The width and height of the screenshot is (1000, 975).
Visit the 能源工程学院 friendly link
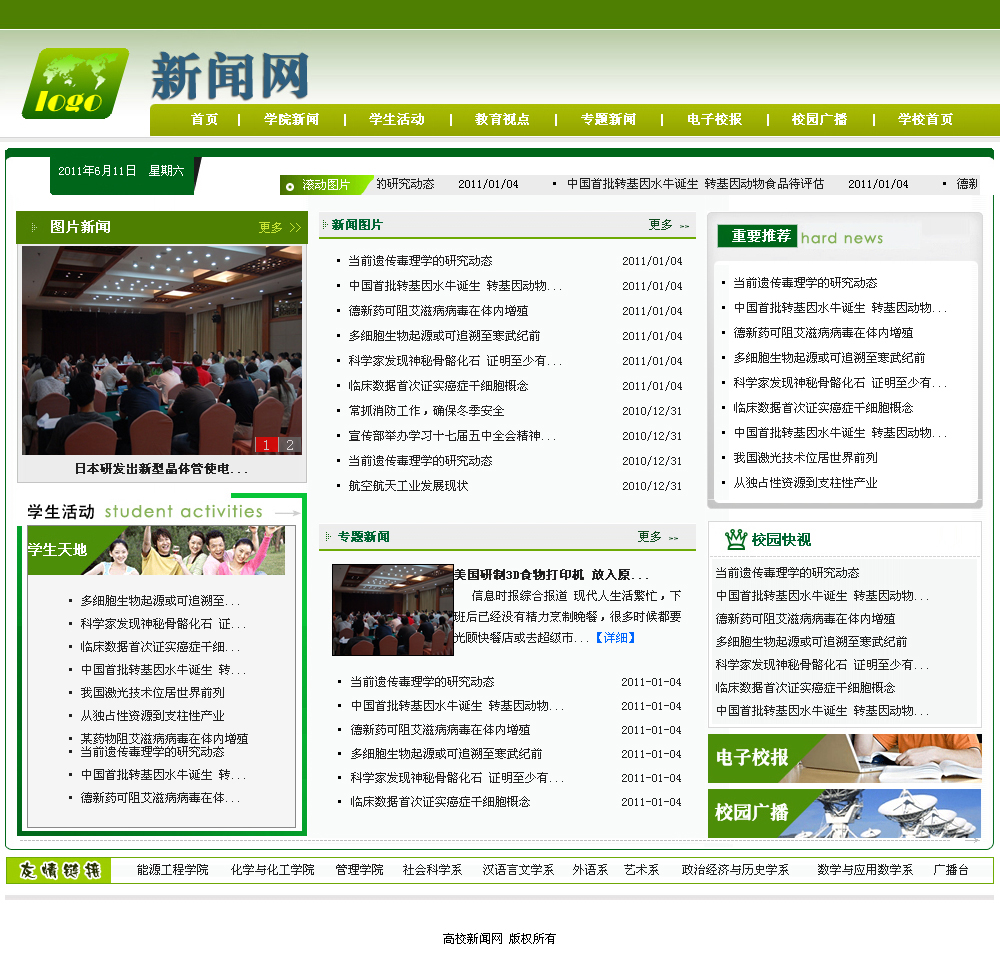(x=172, y=870)
